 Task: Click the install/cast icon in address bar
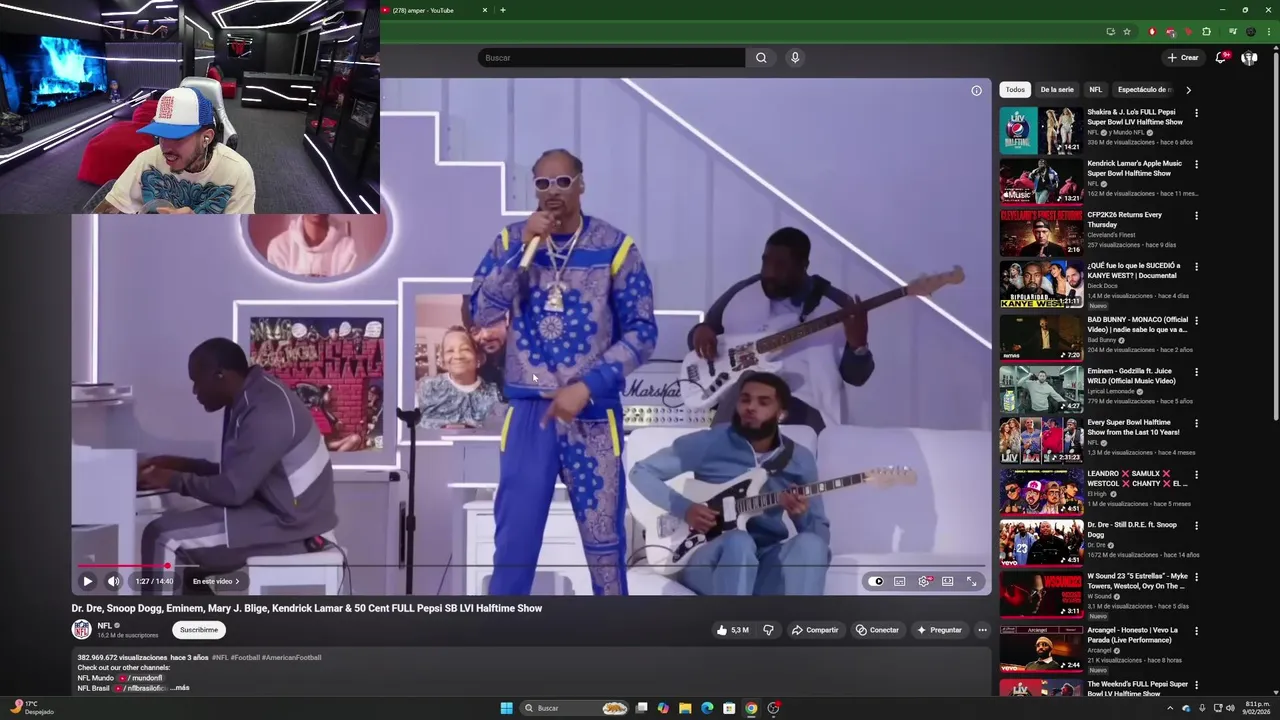coord(1110,32)
